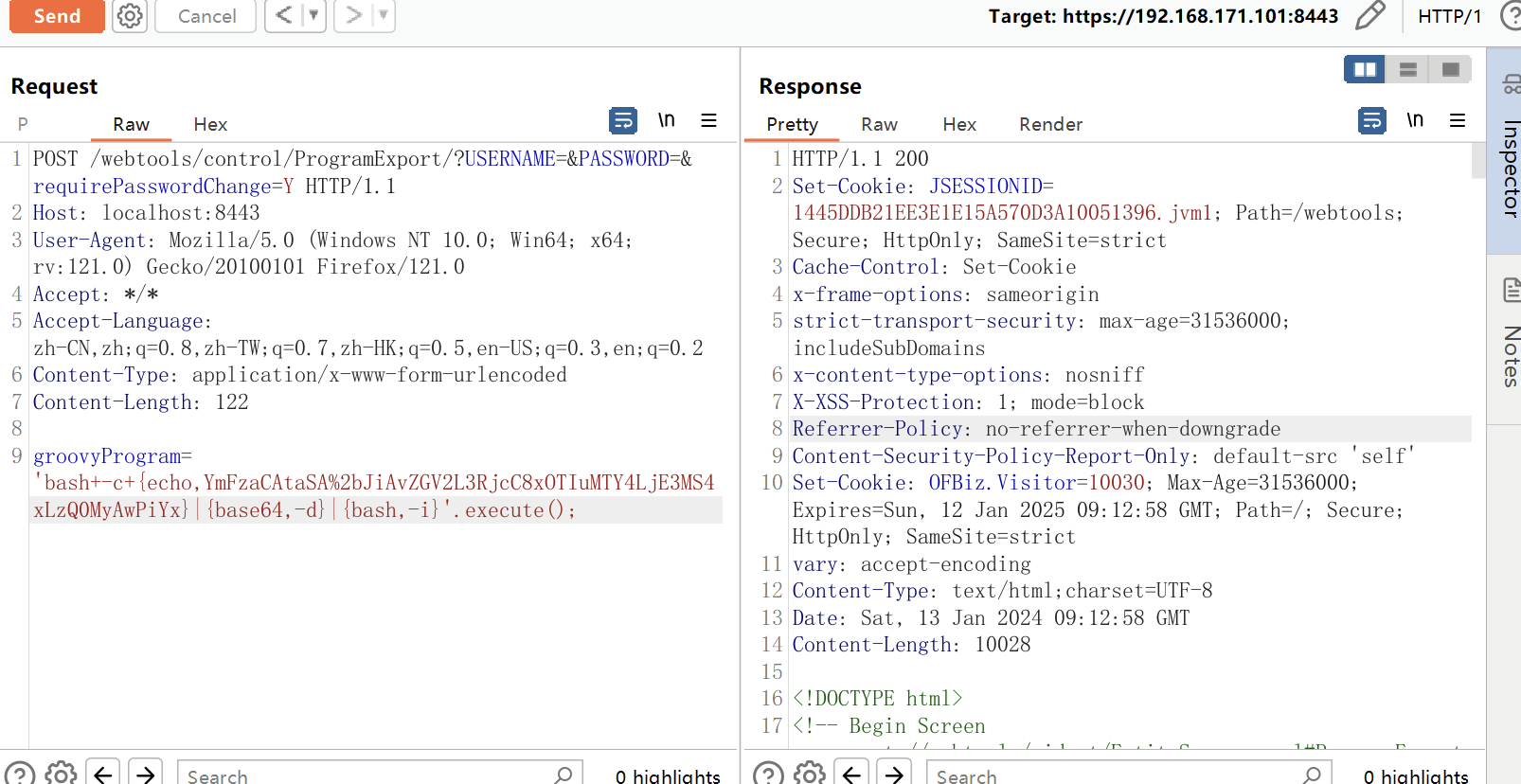Jump to the previous request search match
Viewport: 1521px width, 784px height.
103,774
